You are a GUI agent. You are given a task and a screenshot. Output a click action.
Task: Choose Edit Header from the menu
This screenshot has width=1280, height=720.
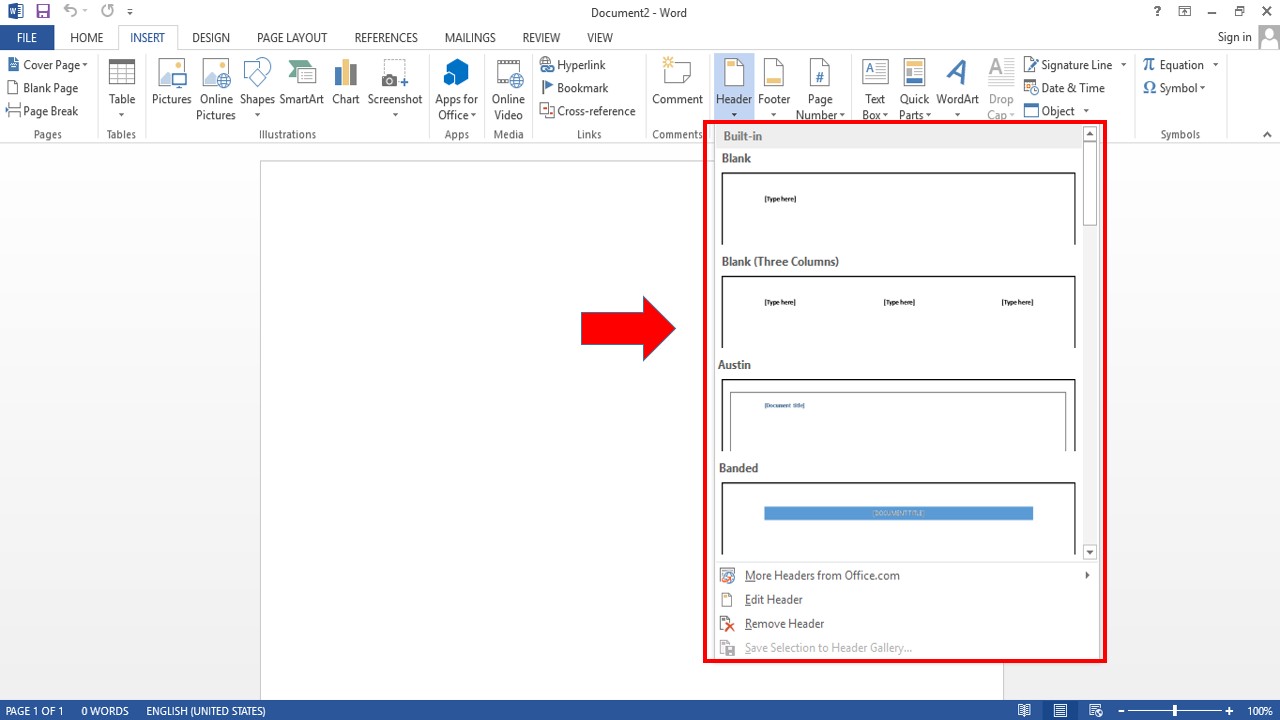coord(773,599)
